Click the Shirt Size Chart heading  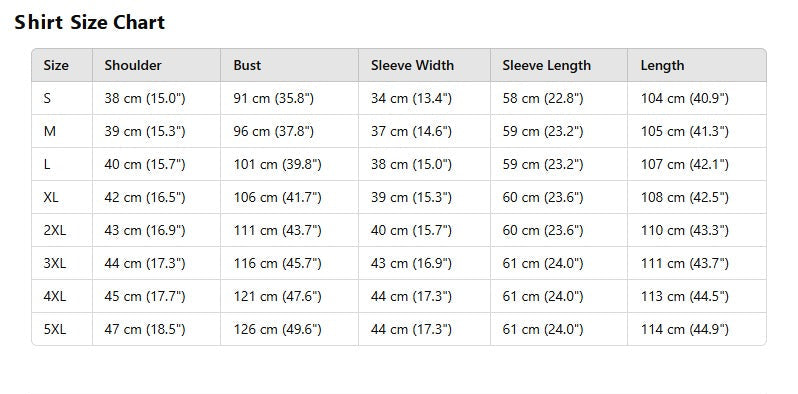(90, 22)
